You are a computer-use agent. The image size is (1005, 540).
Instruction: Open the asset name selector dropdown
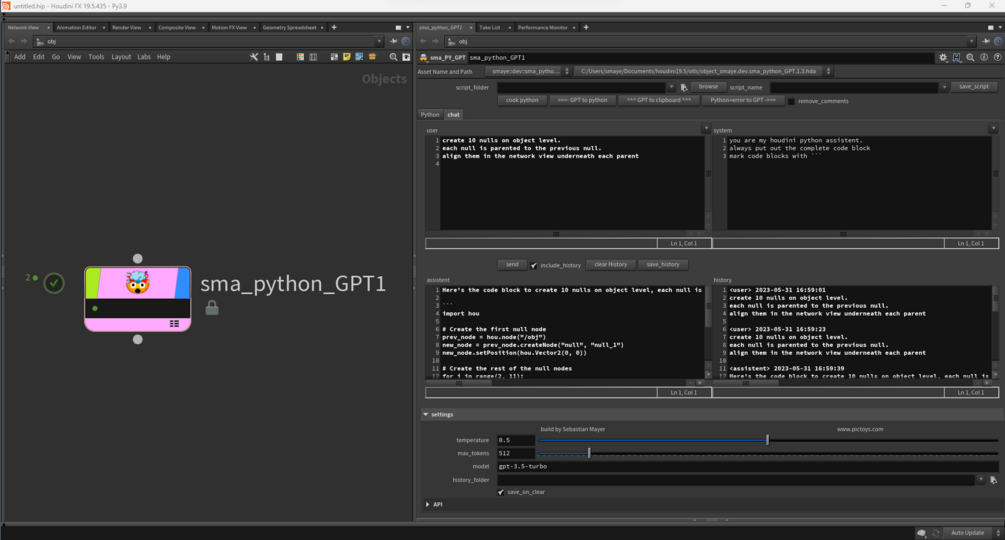pyautogui.click(x=527, y=71)
